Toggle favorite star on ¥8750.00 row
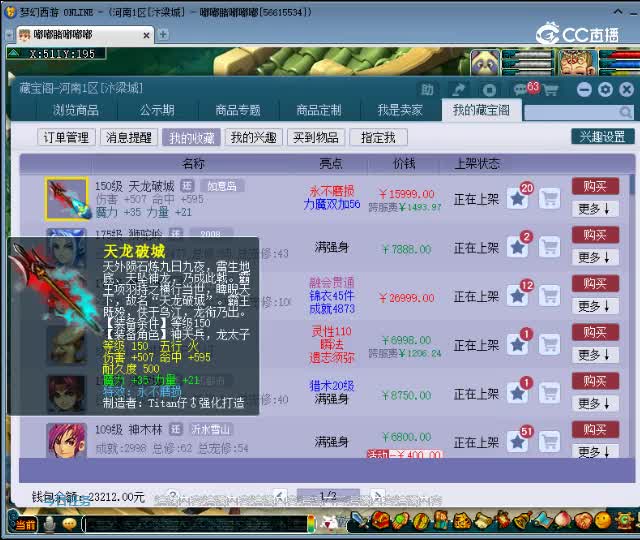The height and width of the screenshot is (540, 640). 518,393
